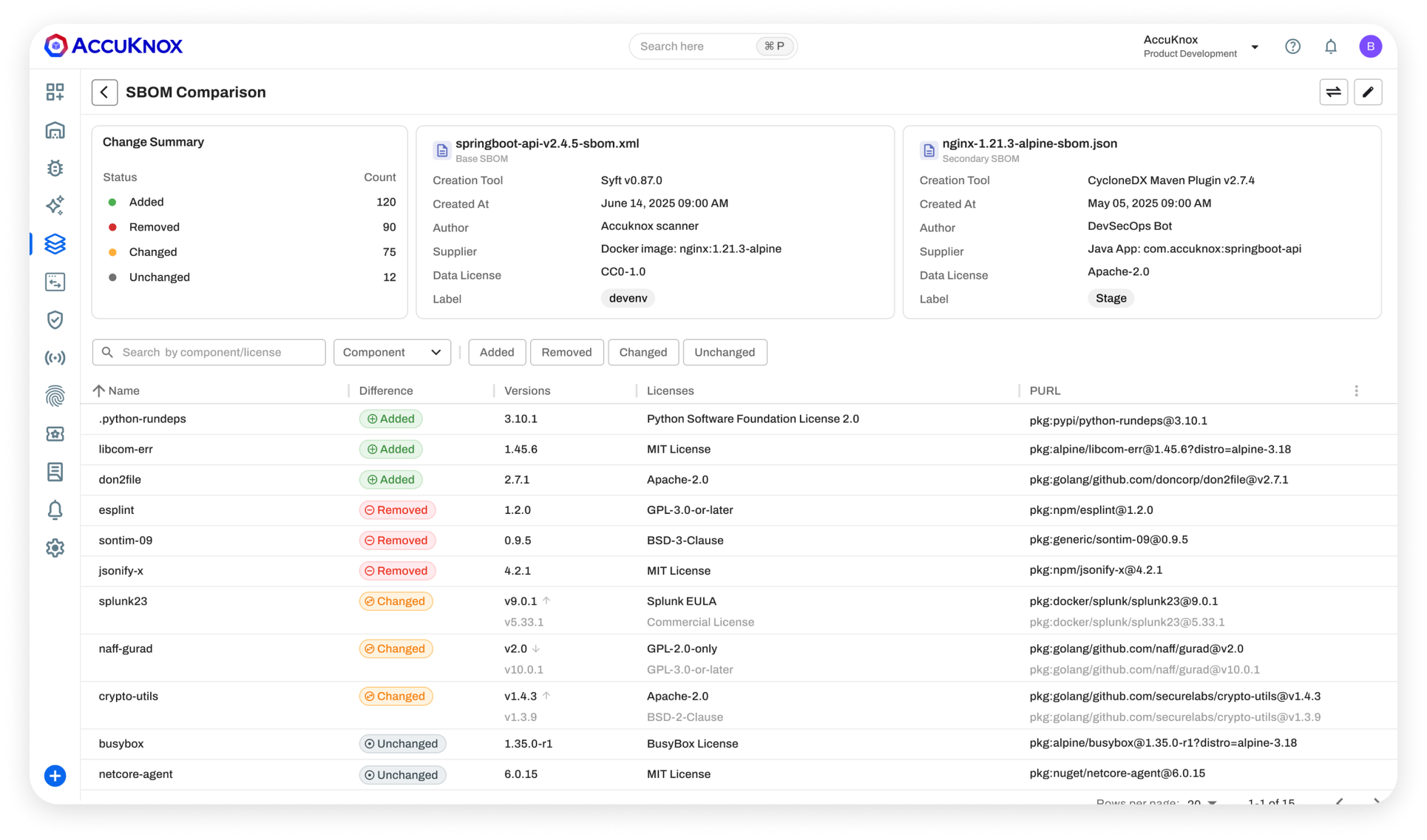Click the Stage label chip

[1111, 298]
